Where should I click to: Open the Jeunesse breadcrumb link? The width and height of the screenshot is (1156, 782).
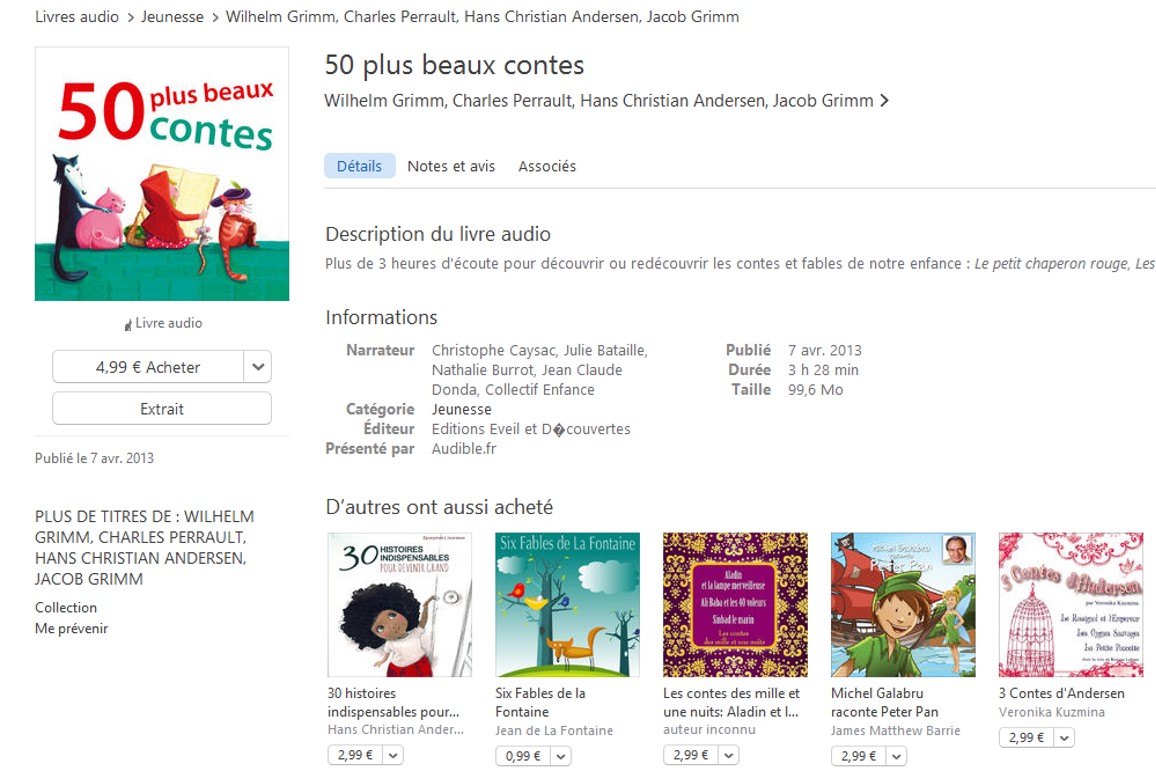click(x=172, y=17)
